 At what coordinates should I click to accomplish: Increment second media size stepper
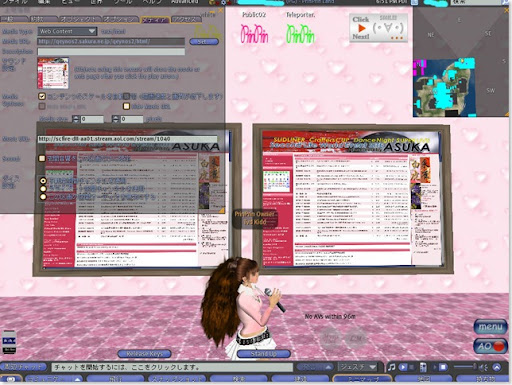coord(115,117)
